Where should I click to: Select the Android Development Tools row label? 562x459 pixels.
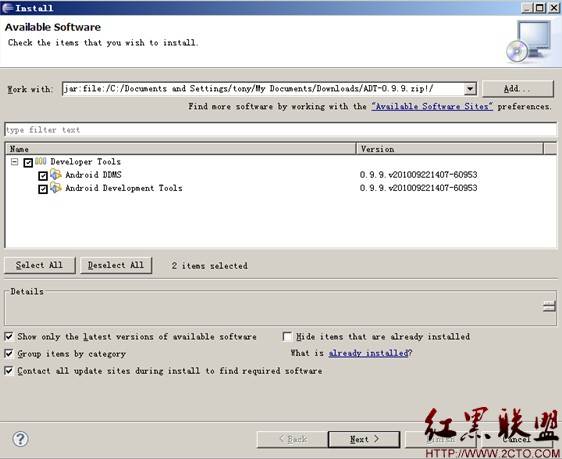tap(124, 188)
